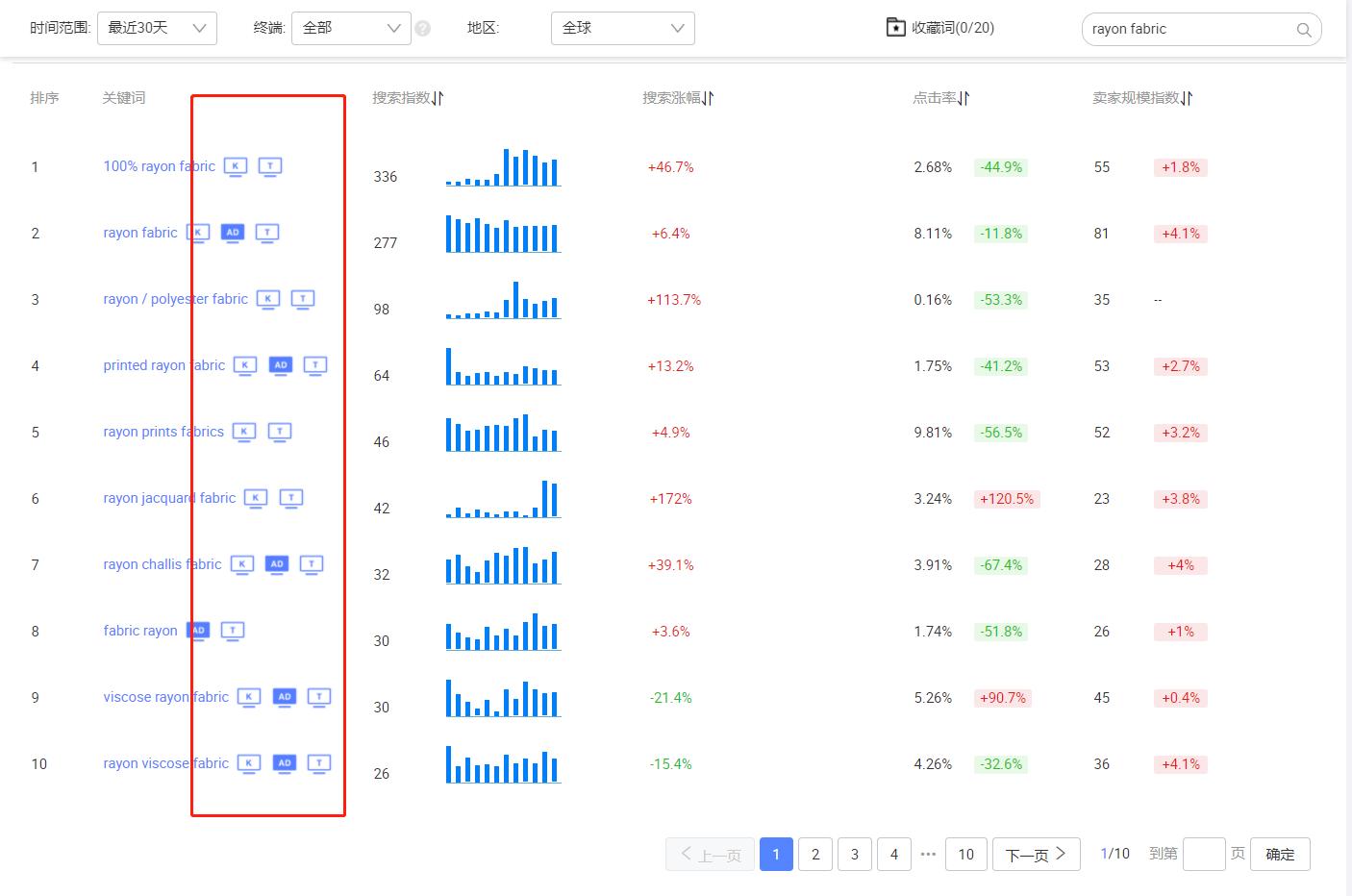Open the viscose rayon fabric keyword link
Image resolution: width=1352 pixels, height=896 pixels.
(165, 697)
